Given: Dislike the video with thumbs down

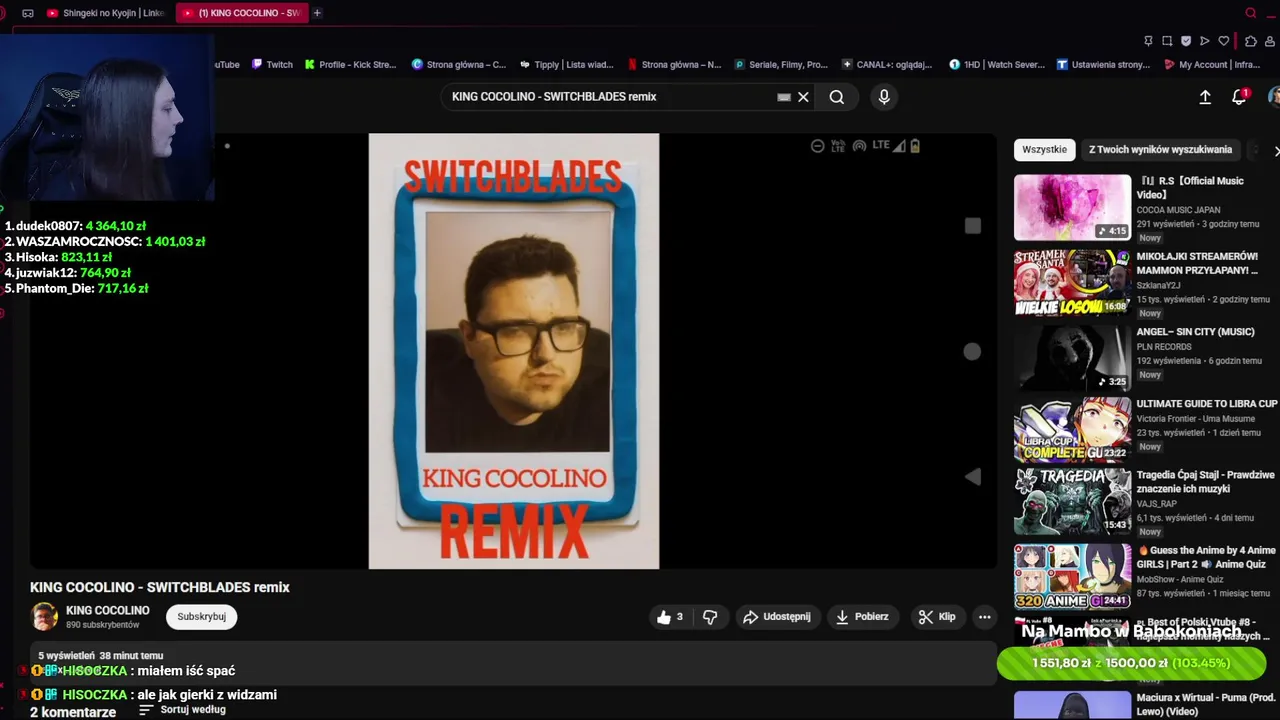Looking at the screenshot, I should (x=710, y=617).
